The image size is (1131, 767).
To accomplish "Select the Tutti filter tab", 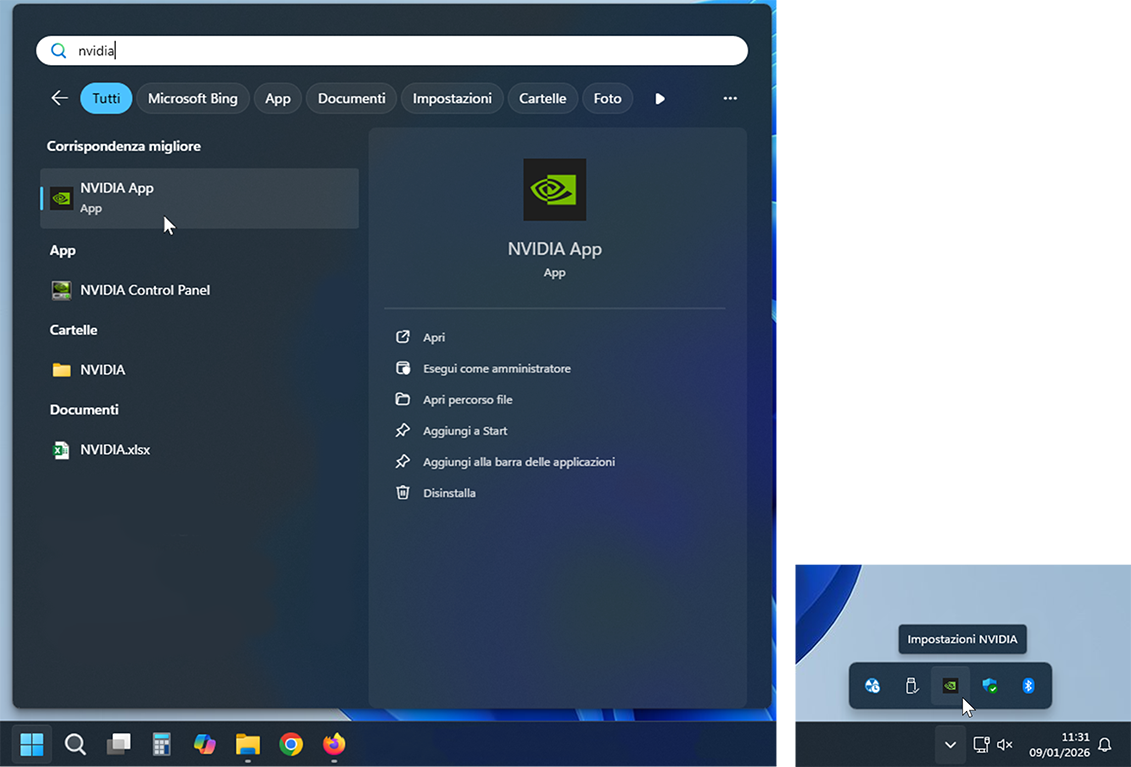I will coord(106,98).
